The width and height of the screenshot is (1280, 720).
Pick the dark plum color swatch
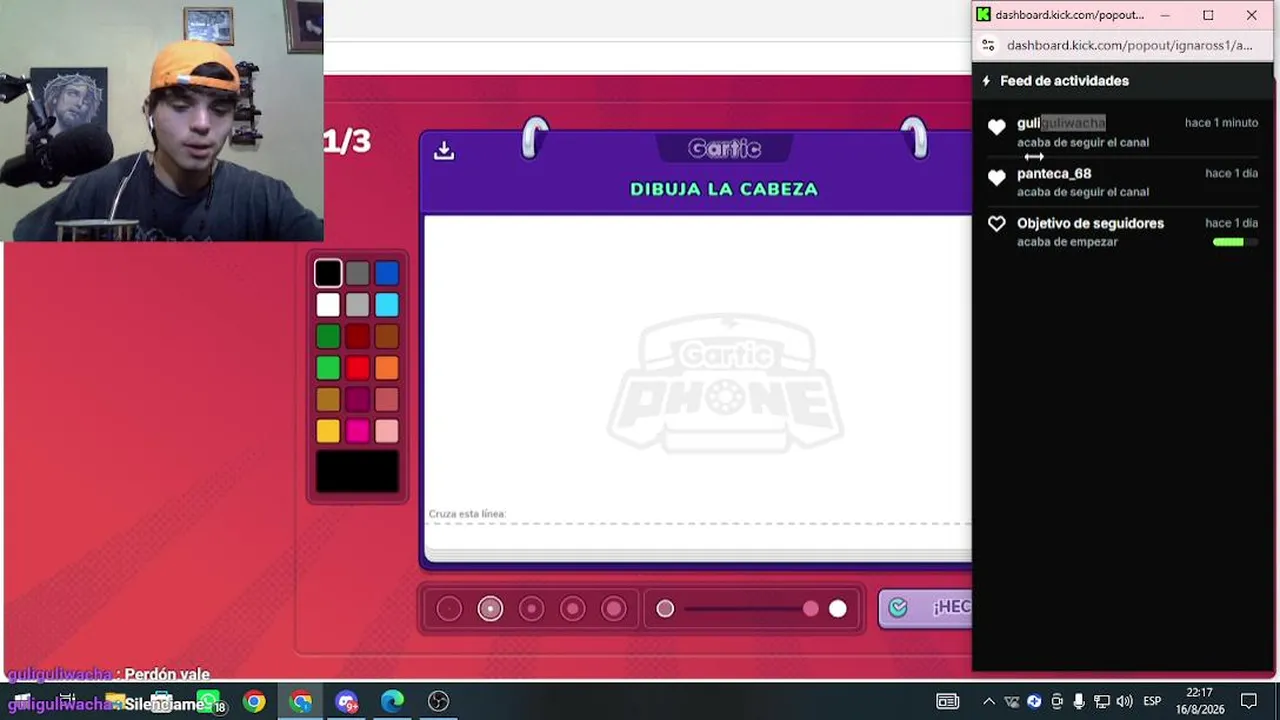click(x=357, y=399)
